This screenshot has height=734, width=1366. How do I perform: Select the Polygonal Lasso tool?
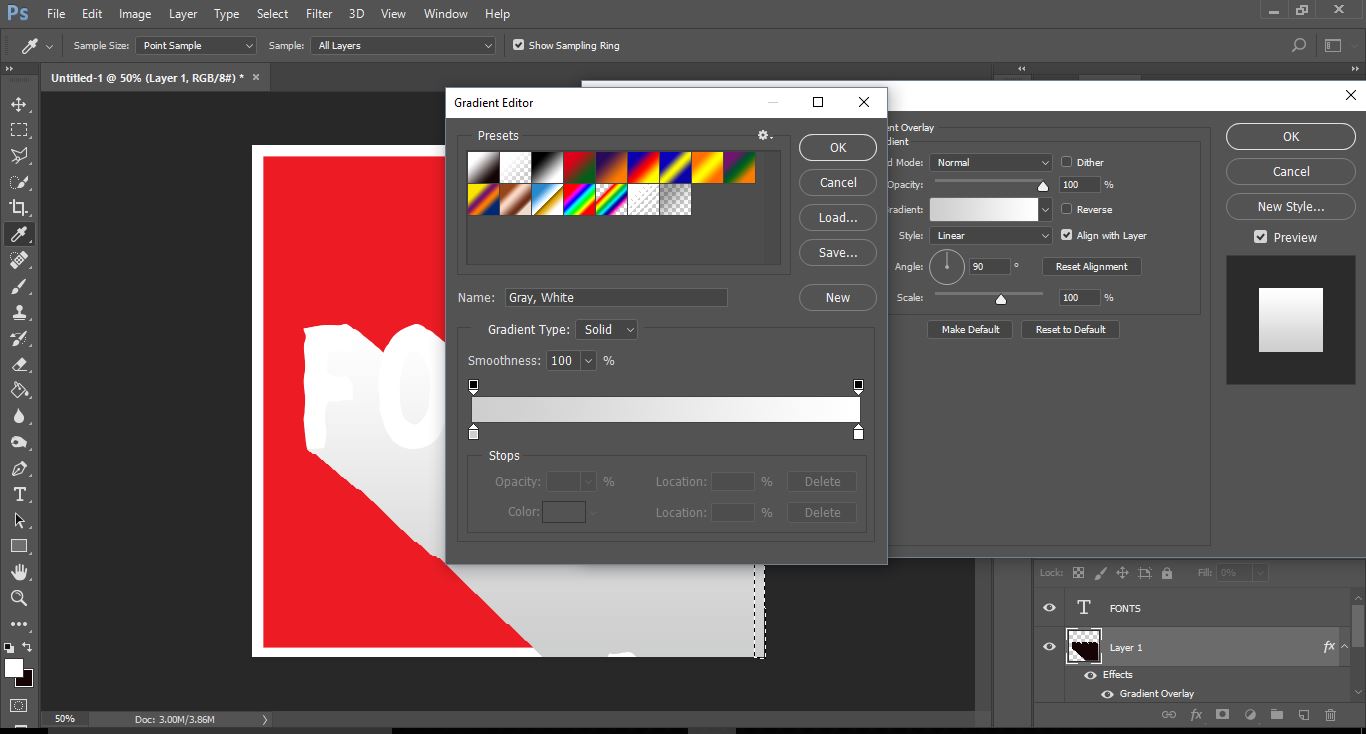click(19, 156)
